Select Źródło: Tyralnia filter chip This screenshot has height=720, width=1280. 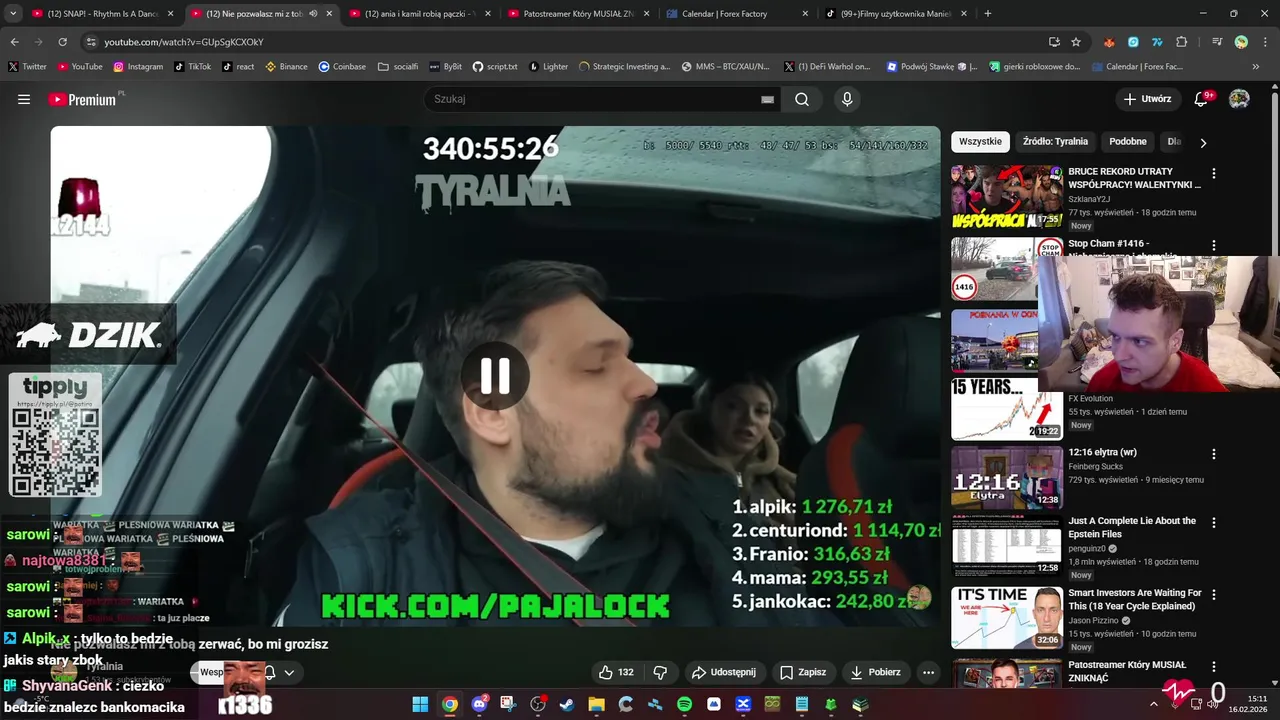(1055, 141)
